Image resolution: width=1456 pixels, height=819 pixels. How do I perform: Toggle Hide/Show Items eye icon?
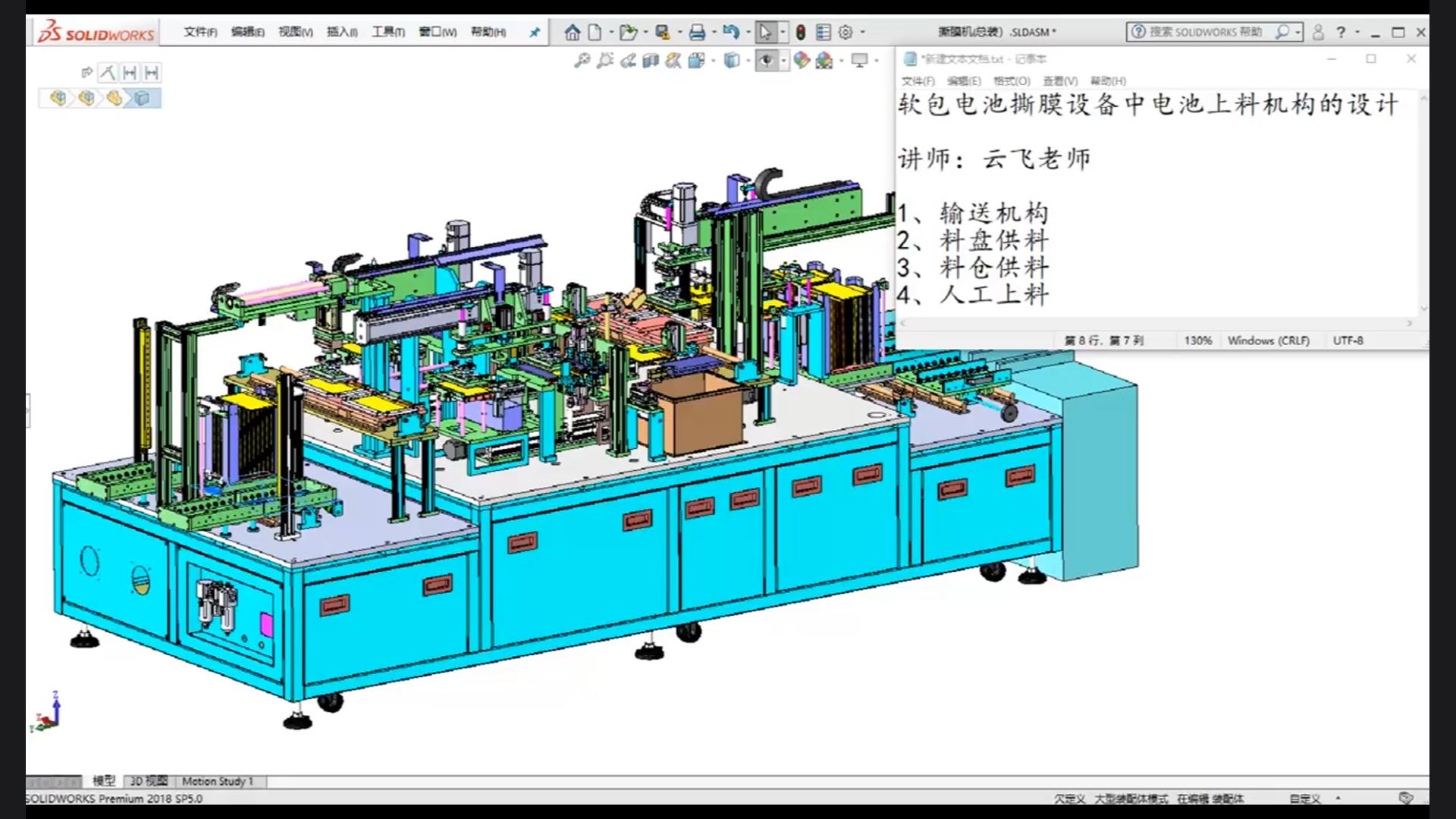click(x=767, y=61)
